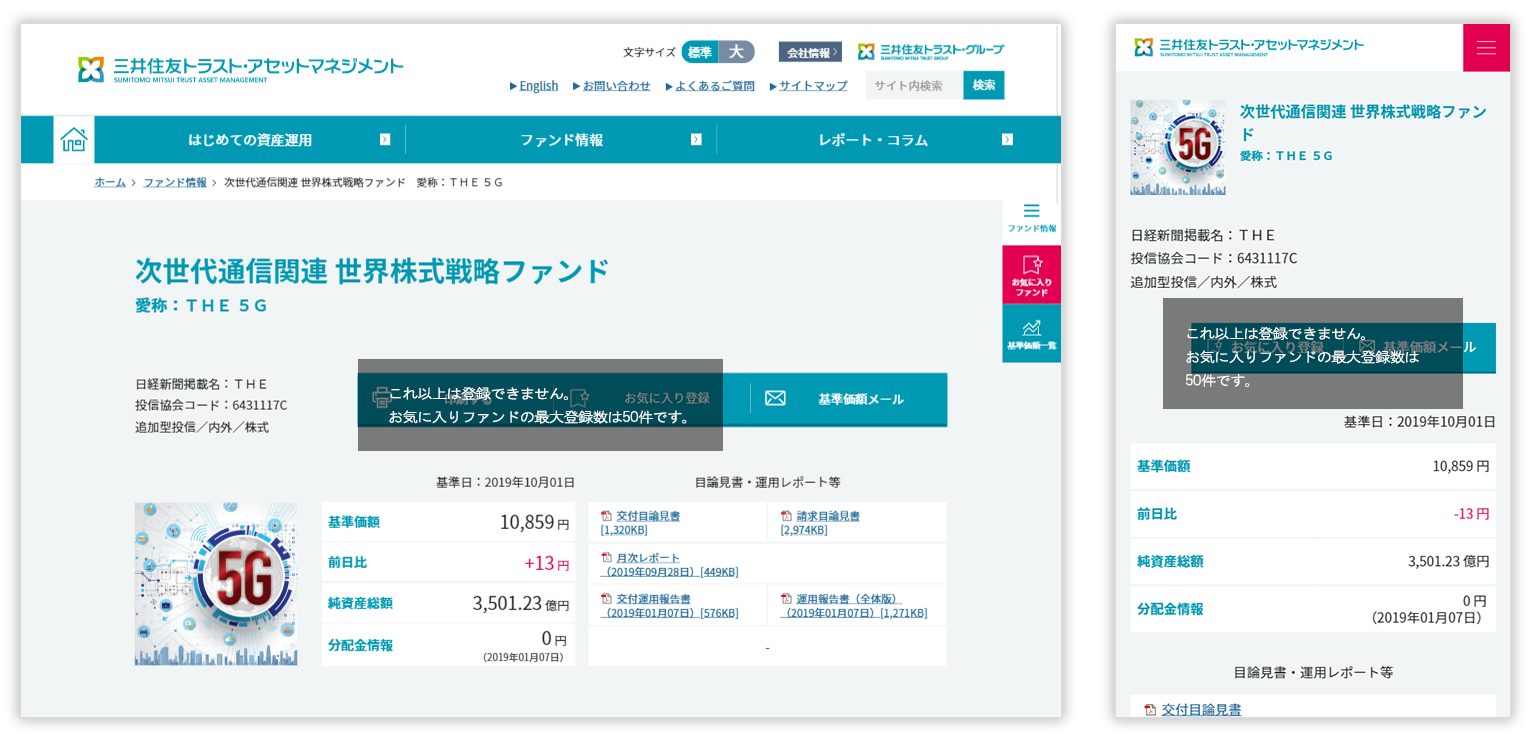The width and height of the screenshot is (1532, 746).
Task: Click the PDF icon beside 交付運用報告書
Action: (x=606, y=598)
